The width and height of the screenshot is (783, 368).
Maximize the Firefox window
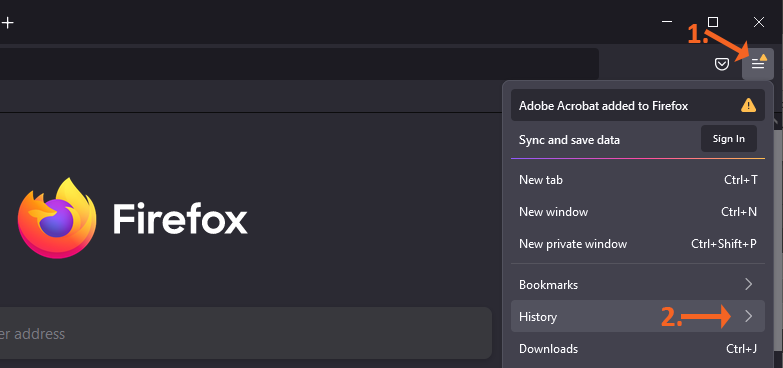713,22
